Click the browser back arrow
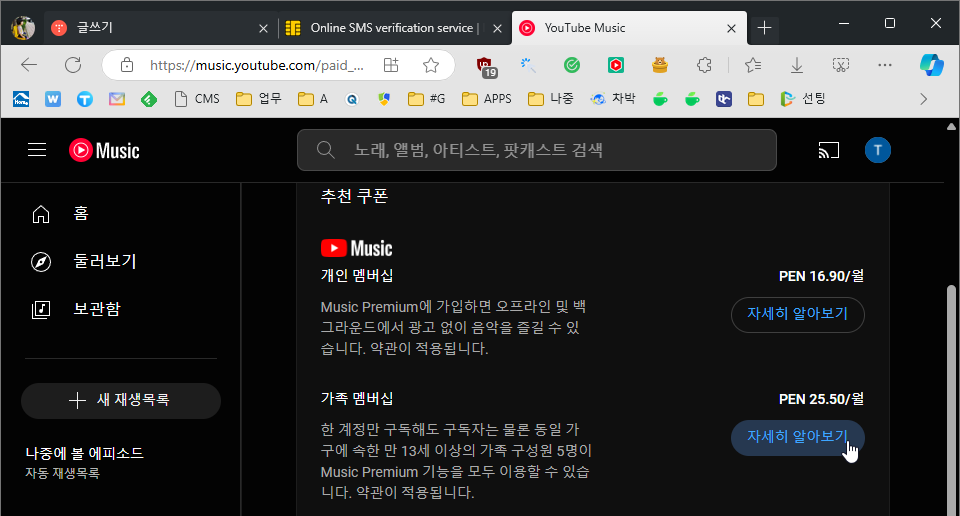This screenshot has width=960, height=516. (x=29, y=65)
